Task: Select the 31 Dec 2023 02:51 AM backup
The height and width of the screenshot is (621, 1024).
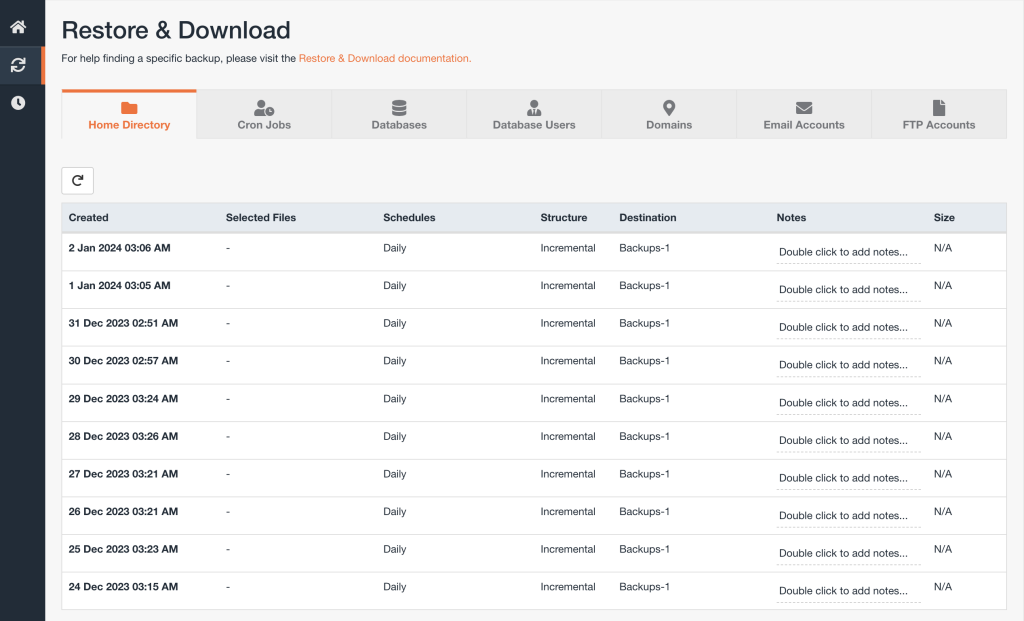Action: [123, 324]
